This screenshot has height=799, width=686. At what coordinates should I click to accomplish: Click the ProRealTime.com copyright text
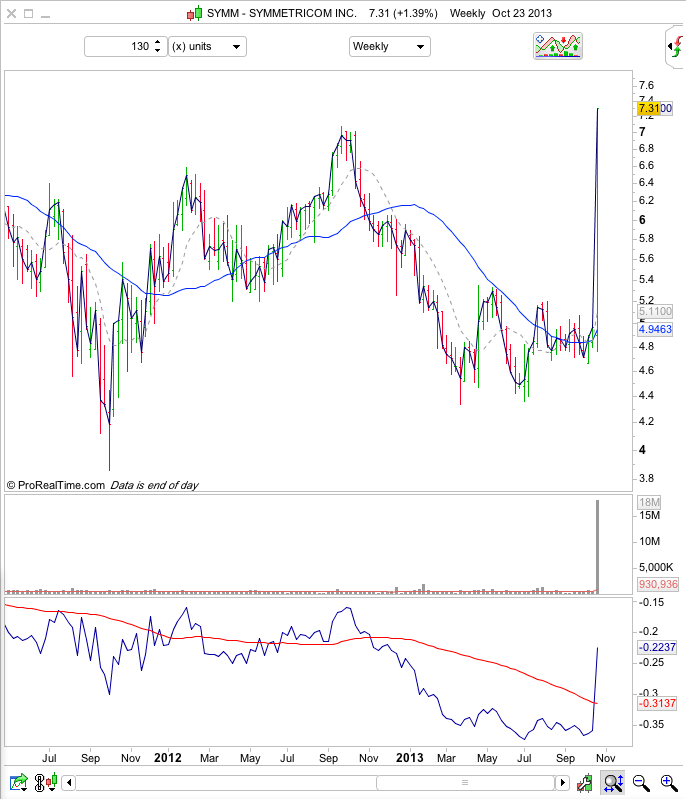coord(56,485)
